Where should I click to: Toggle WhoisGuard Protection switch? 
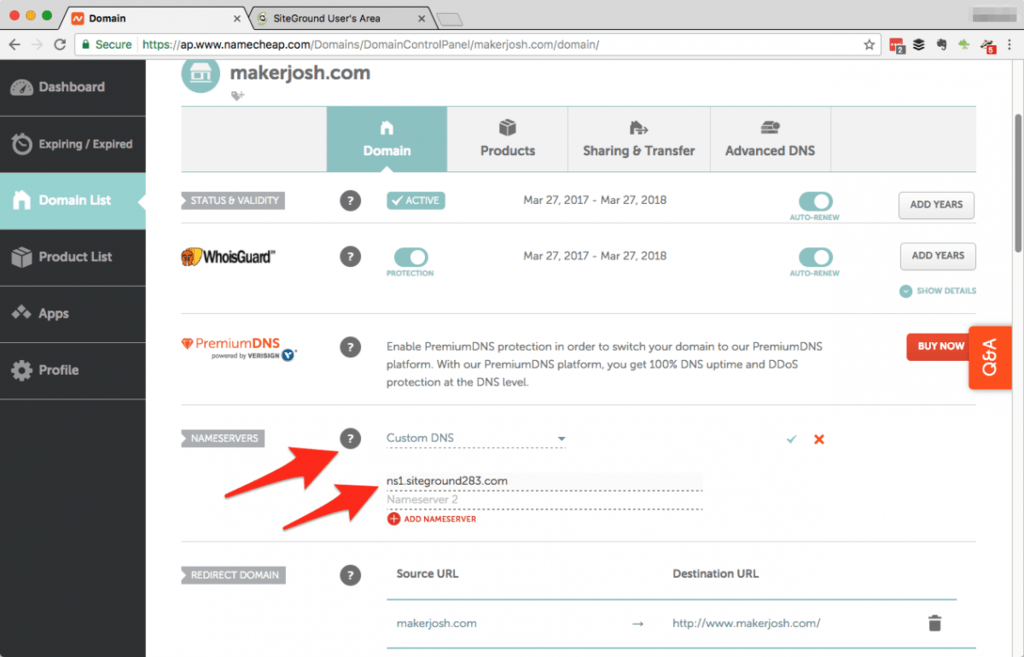(411, 257)
